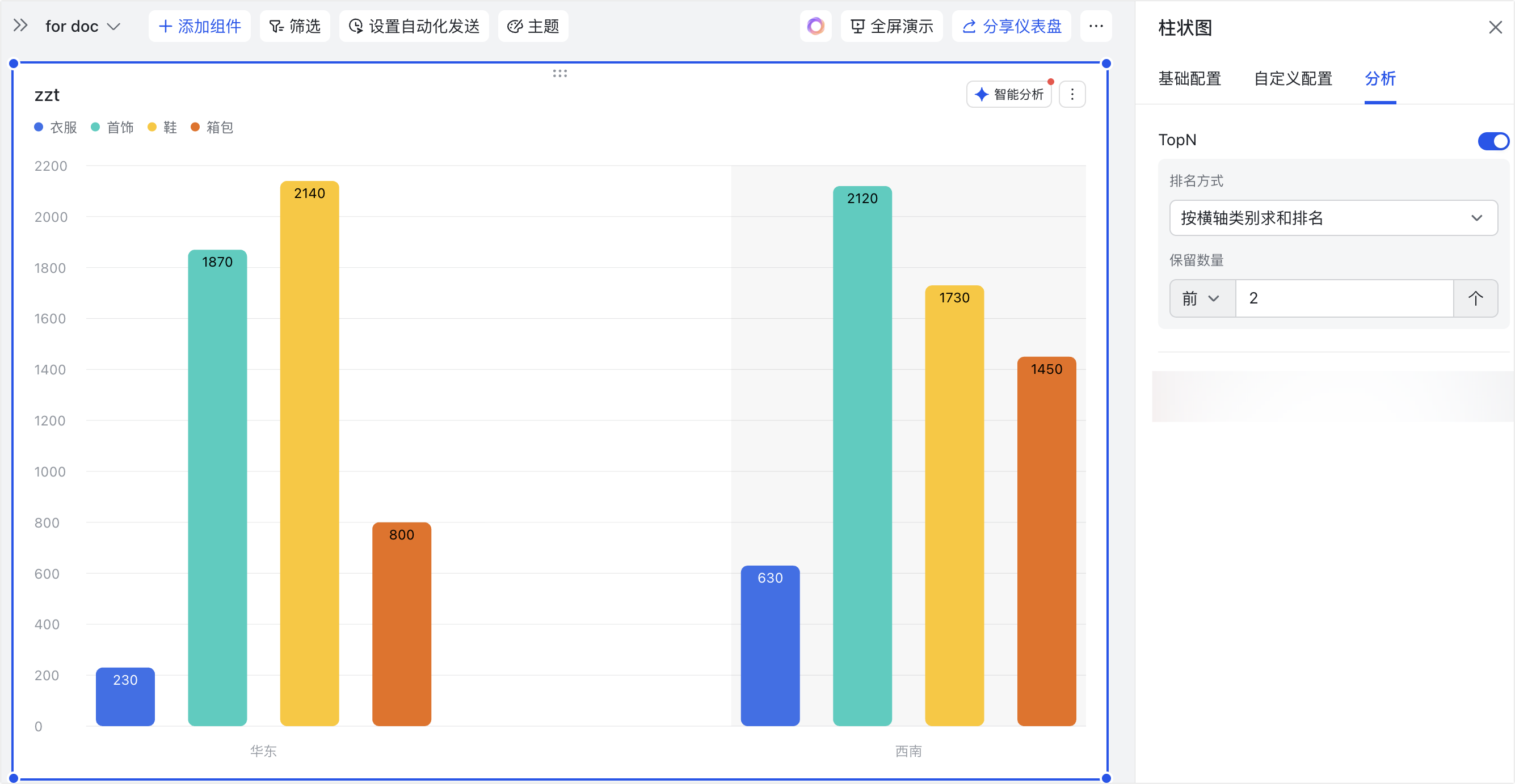Expand the collapsed sidebar double-chevron icon
Viewport: 1515px width, 784px height.
tap(20, 26)
